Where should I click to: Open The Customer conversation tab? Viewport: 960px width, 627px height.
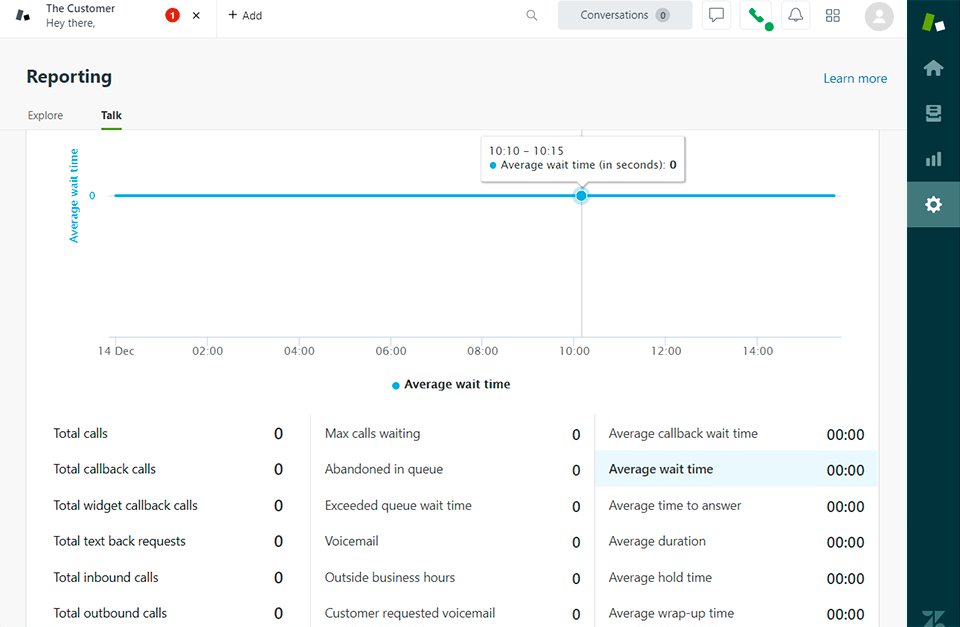80,14
